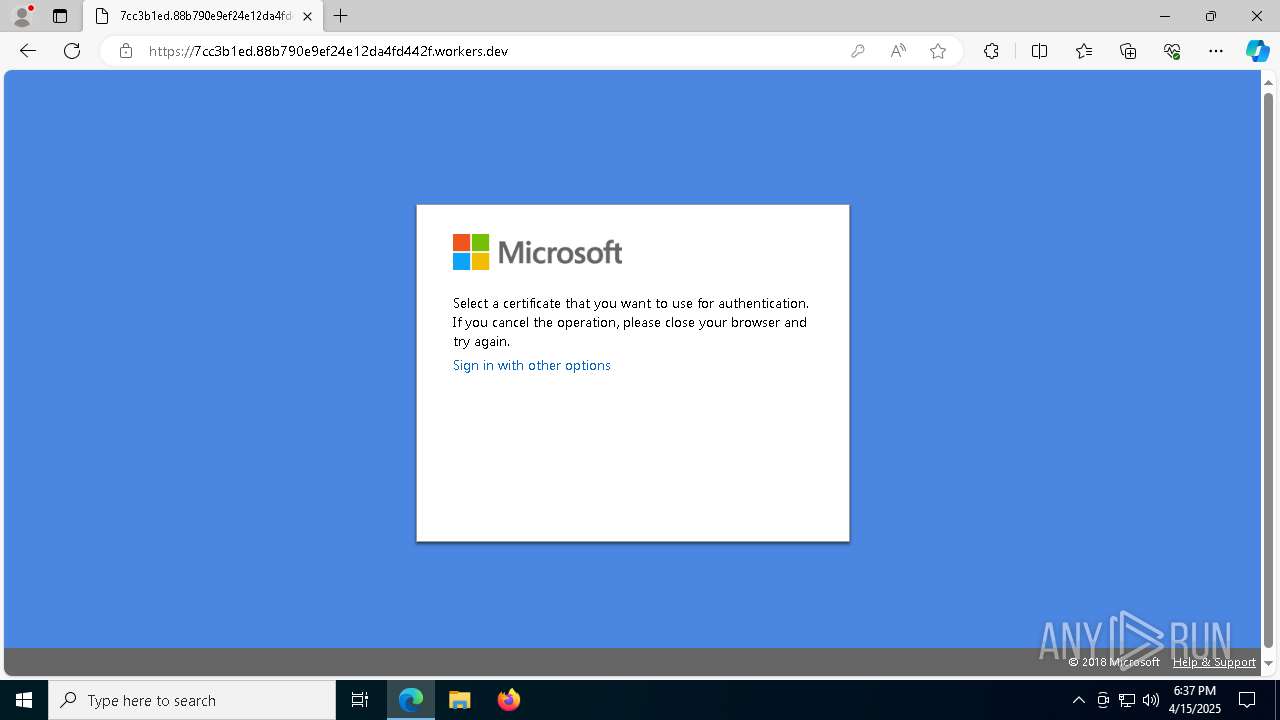Open the Copilot sidebar icon
The height and width of the screenshot is (720, 1280).
(x=1257, y=51)
